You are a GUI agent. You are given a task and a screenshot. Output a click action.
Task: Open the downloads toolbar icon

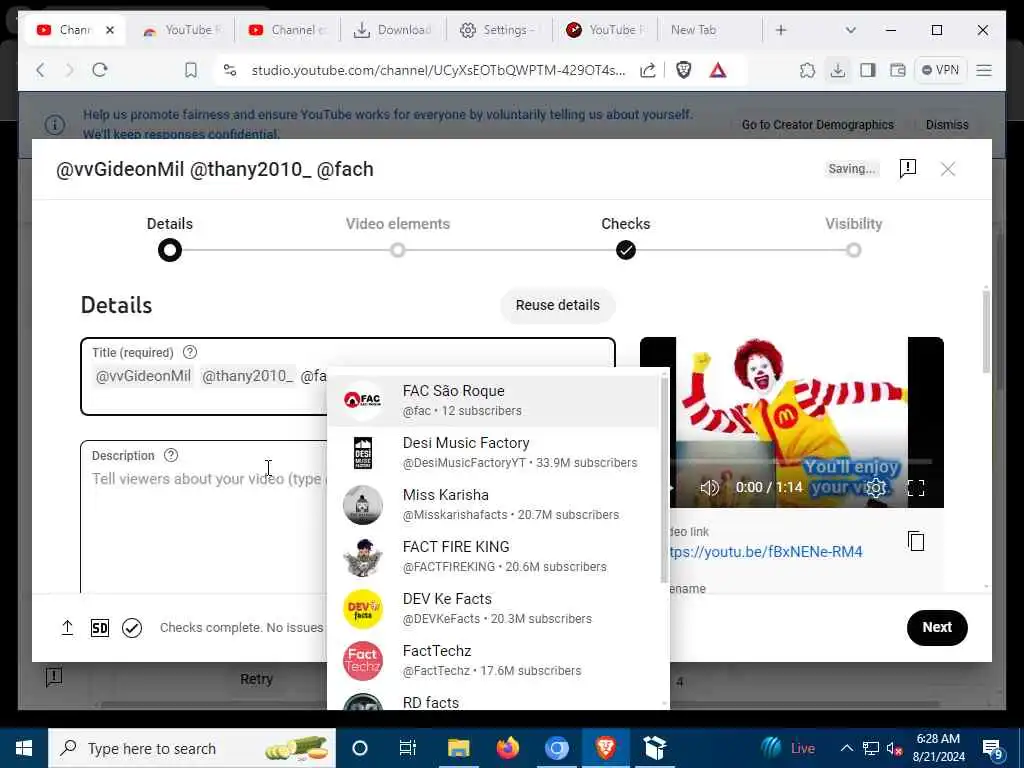[x=837, y=70]
